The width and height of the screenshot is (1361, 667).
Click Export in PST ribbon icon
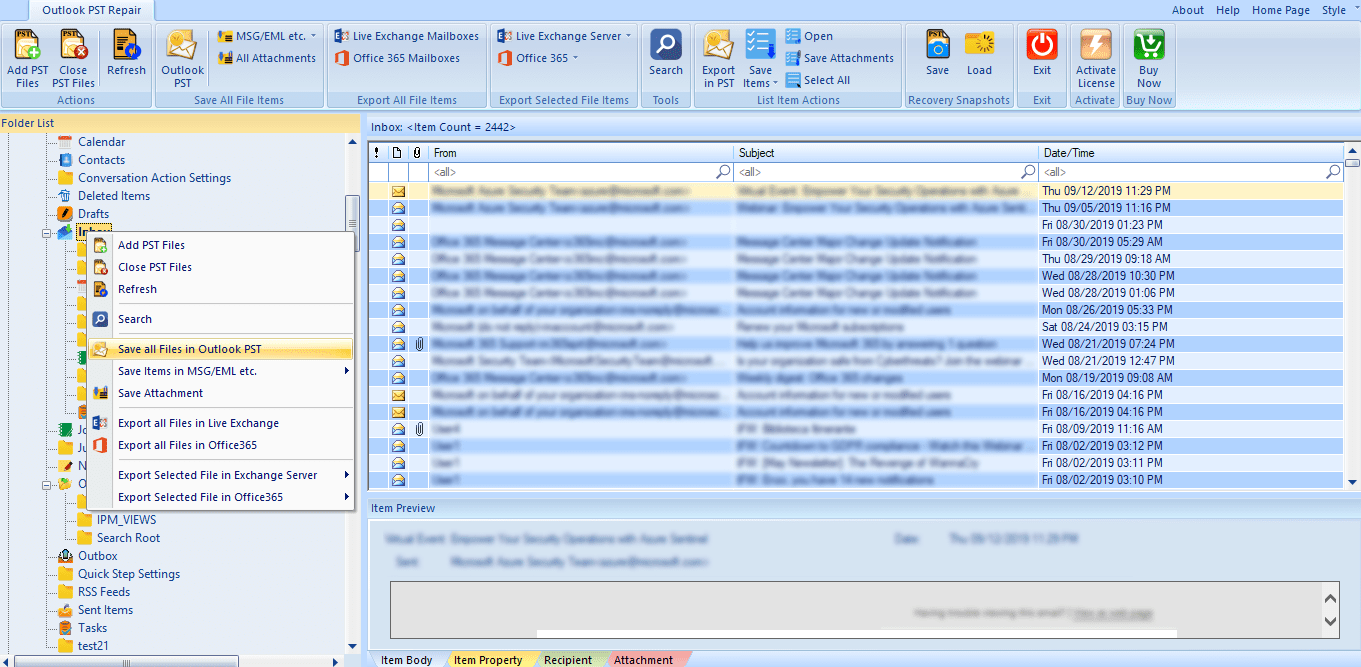(718, 58)
